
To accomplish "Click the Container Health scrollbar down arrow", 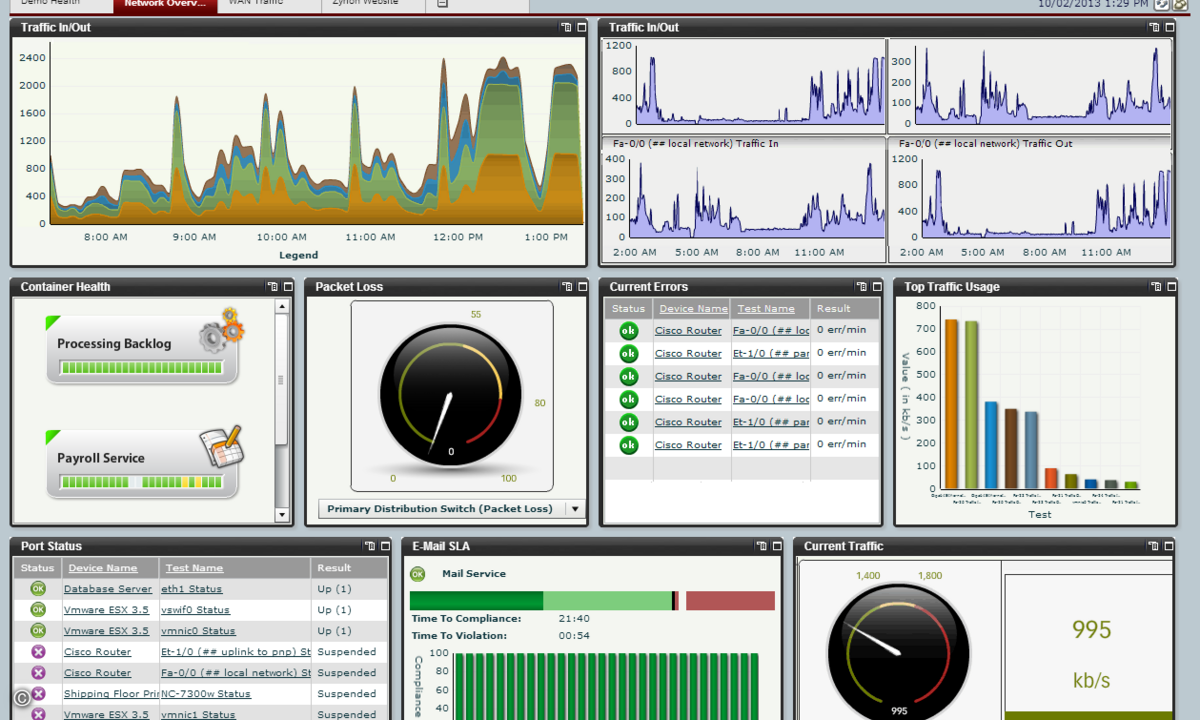I will (x=282, y=515).
